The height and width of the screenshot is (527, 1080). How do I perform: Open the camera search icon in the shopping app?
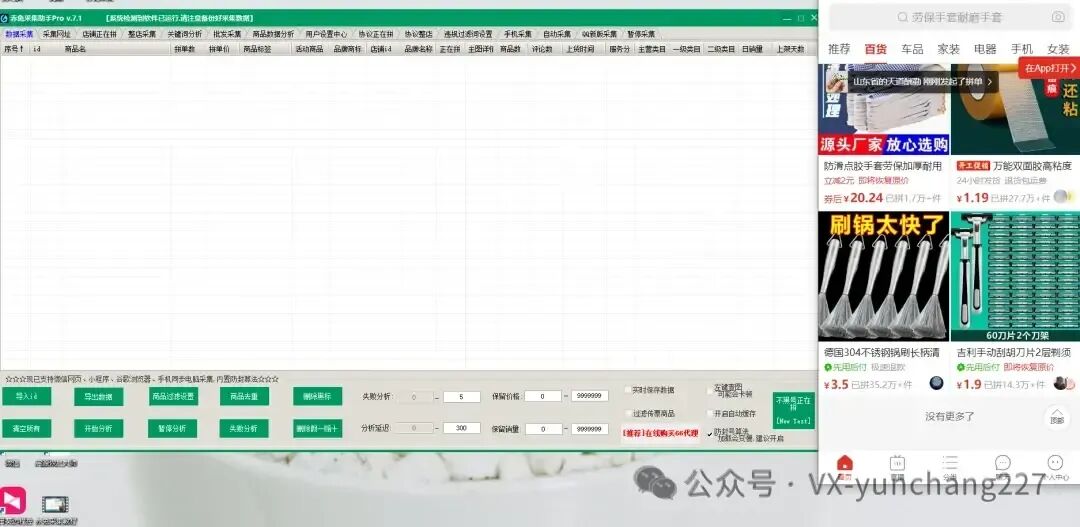point(1058,17)
